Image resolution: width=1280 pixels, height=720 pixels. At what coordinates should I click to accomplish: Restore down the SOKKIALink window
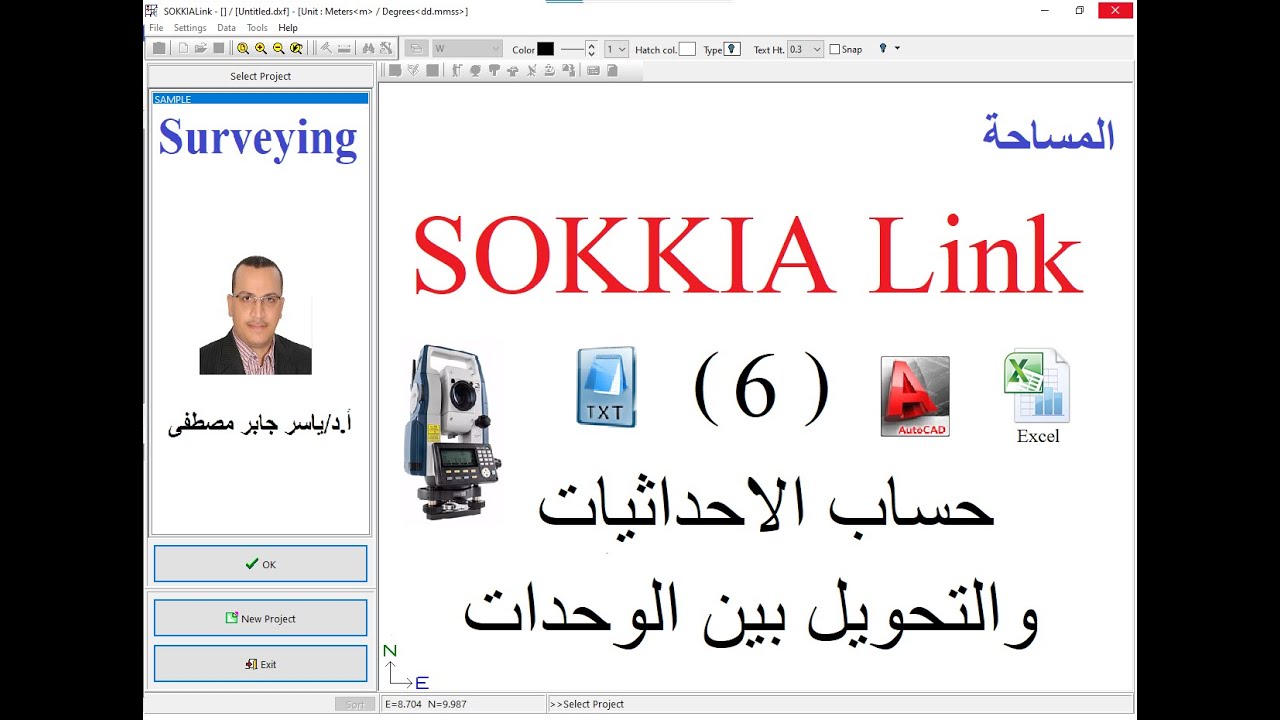1079,10
